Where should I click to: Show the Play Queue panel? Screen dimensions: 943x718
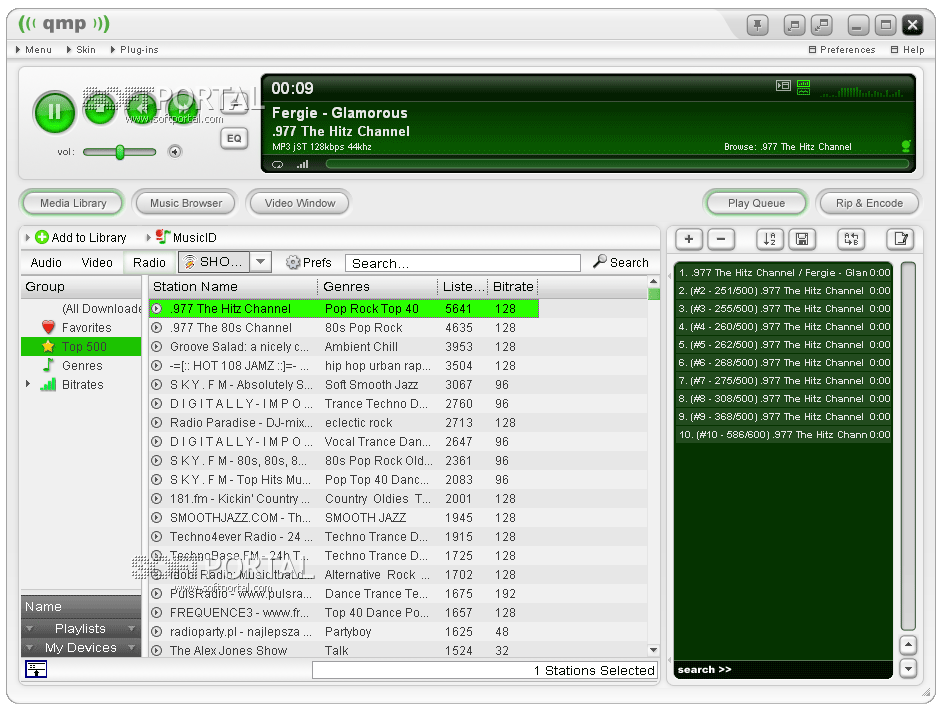point(756,203)
